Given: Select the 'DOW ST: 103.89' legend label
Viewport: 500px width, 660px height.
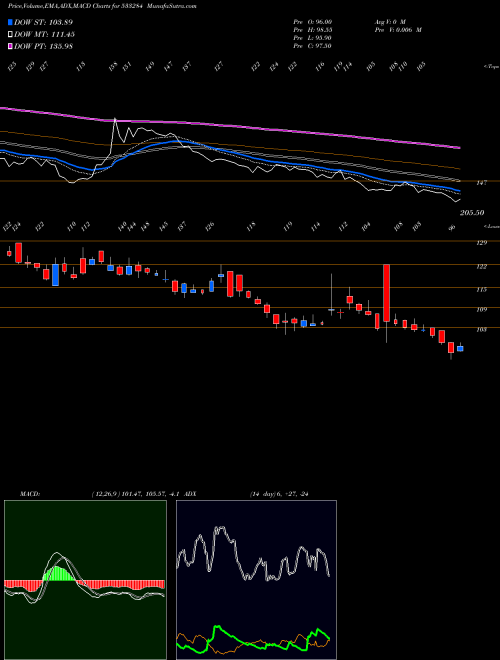Looking at the screenshot, I should pos(44,22).
